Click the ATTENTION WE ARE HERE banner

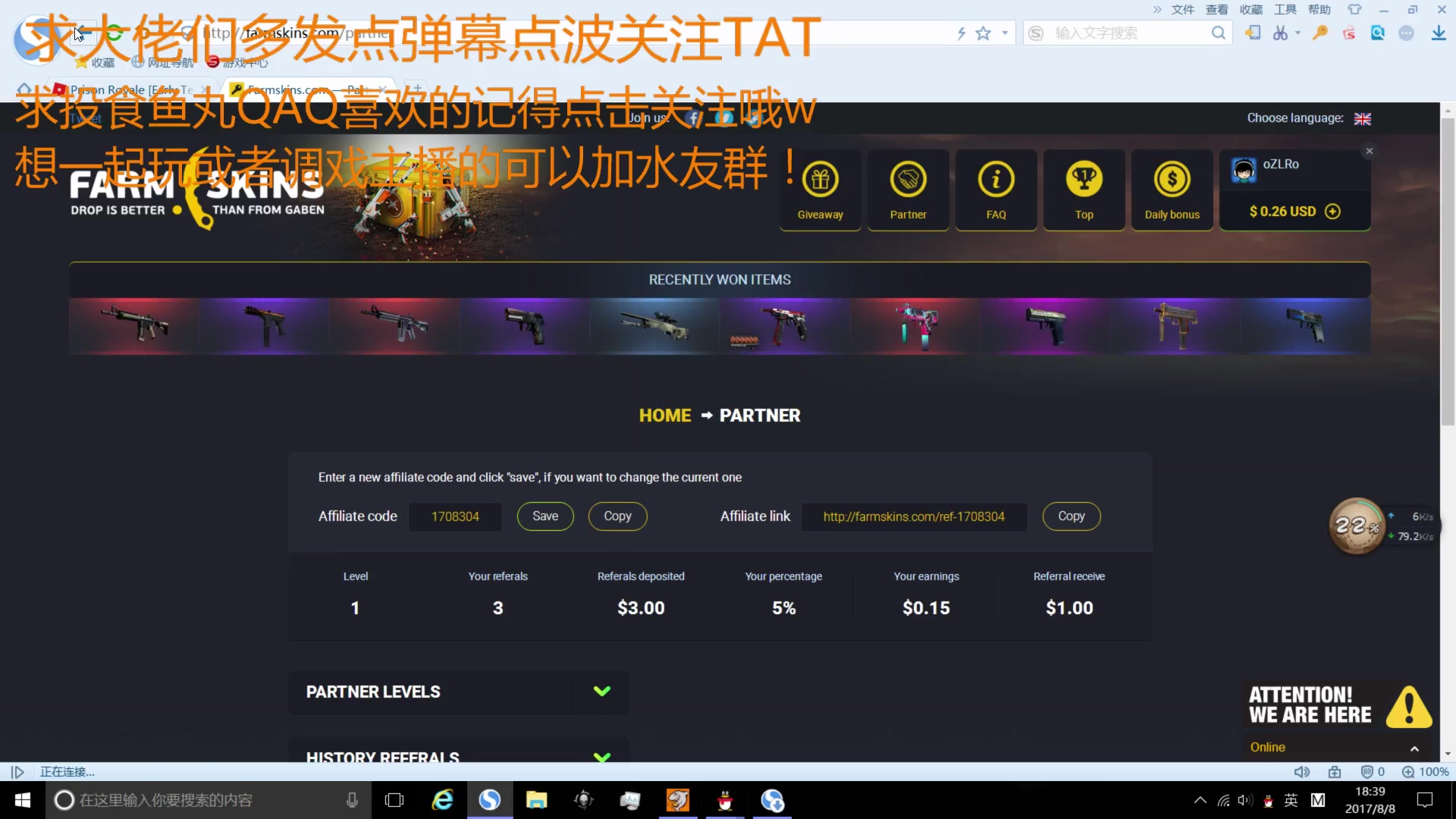[1340, 705]
